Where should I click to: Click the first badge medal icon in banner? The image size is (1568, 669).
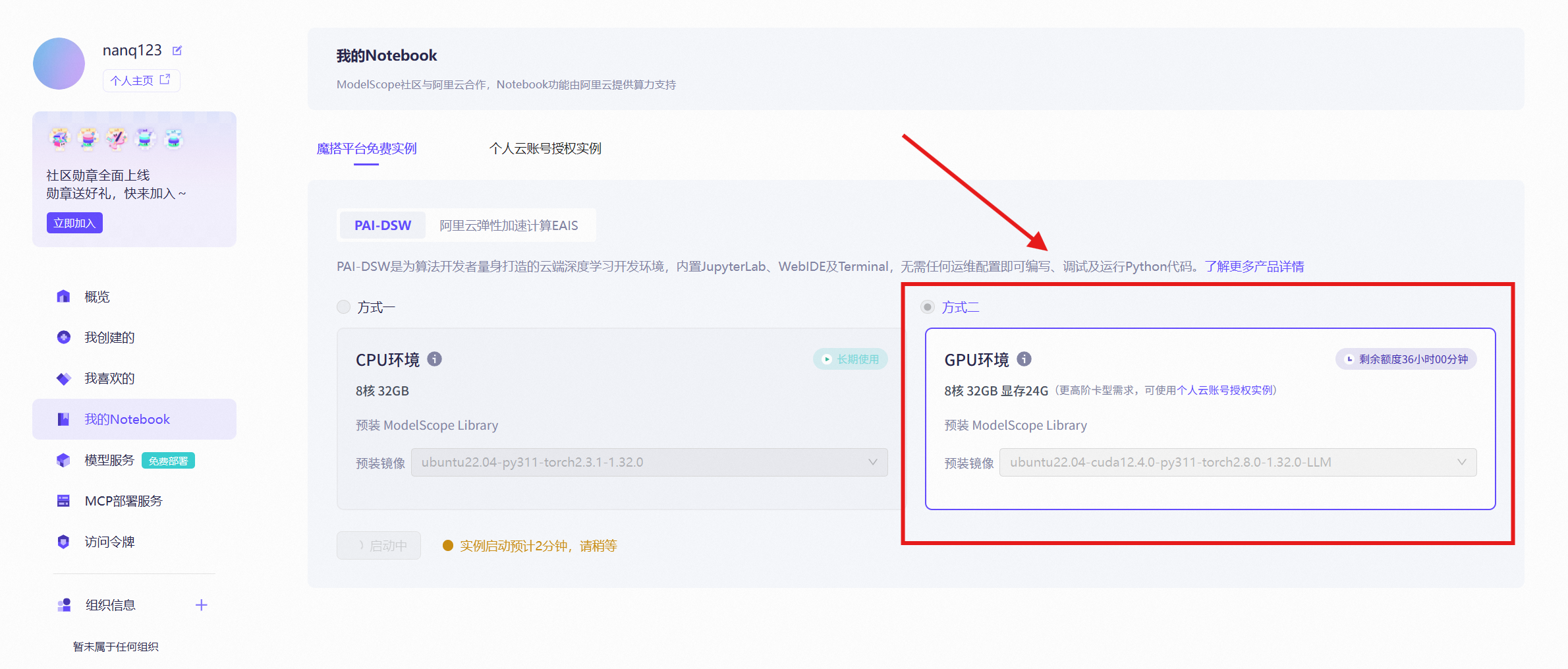[x=60, y=138]
